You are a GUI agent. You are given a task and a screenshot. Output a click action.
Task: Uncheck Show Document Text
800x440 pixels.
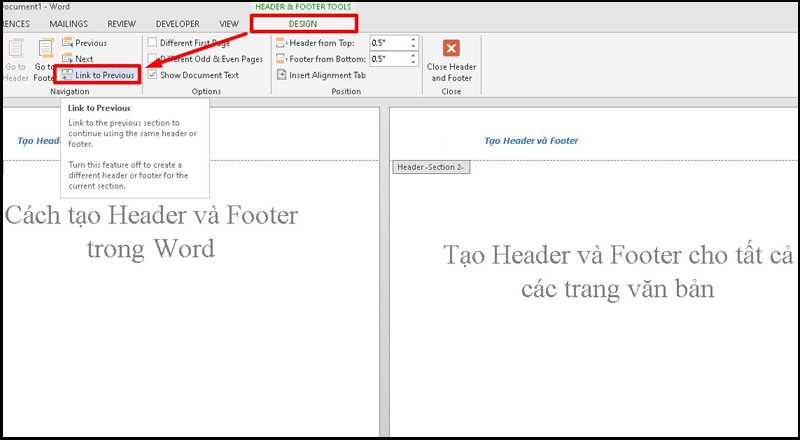[152, 75]
